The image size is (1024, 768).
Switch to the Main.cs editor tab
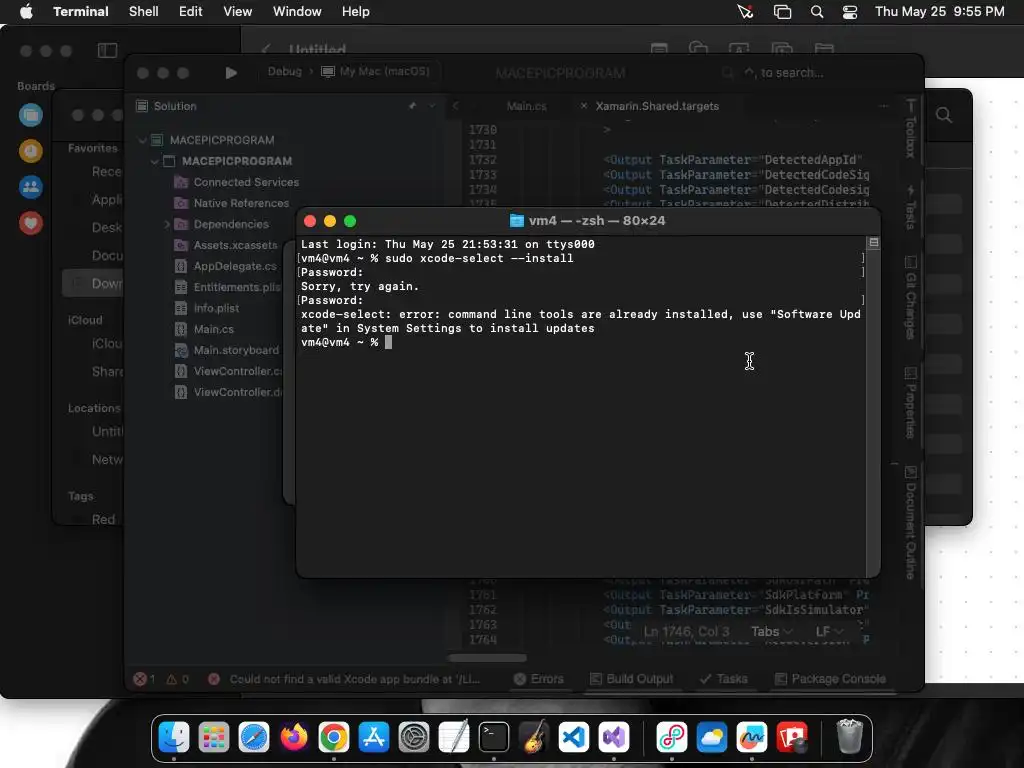[x=526, y=106]
